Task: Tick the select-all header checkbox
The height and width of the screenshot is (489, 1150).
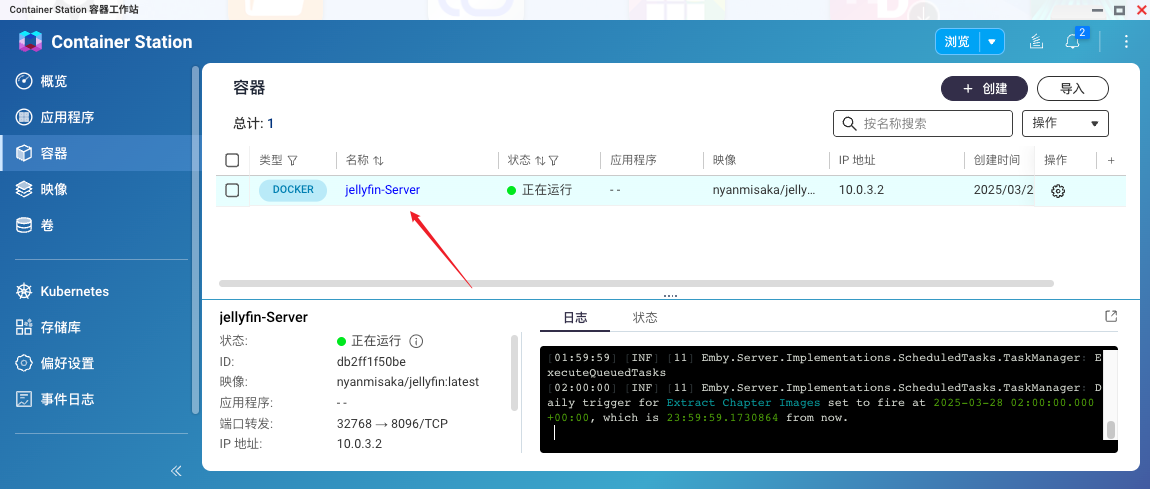Action: click(232, 160)
